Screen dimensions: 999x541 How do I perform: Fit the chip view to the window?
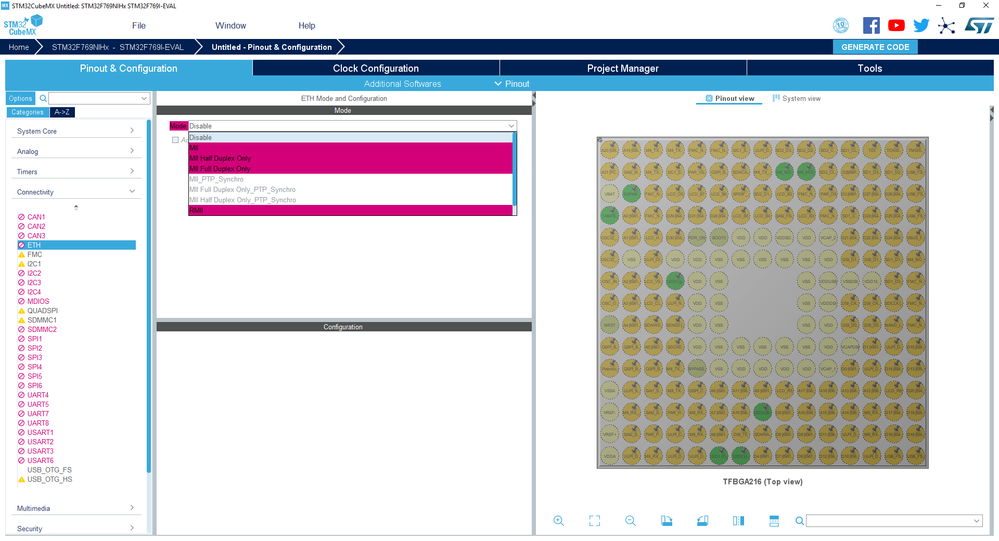tap(594, 521)
